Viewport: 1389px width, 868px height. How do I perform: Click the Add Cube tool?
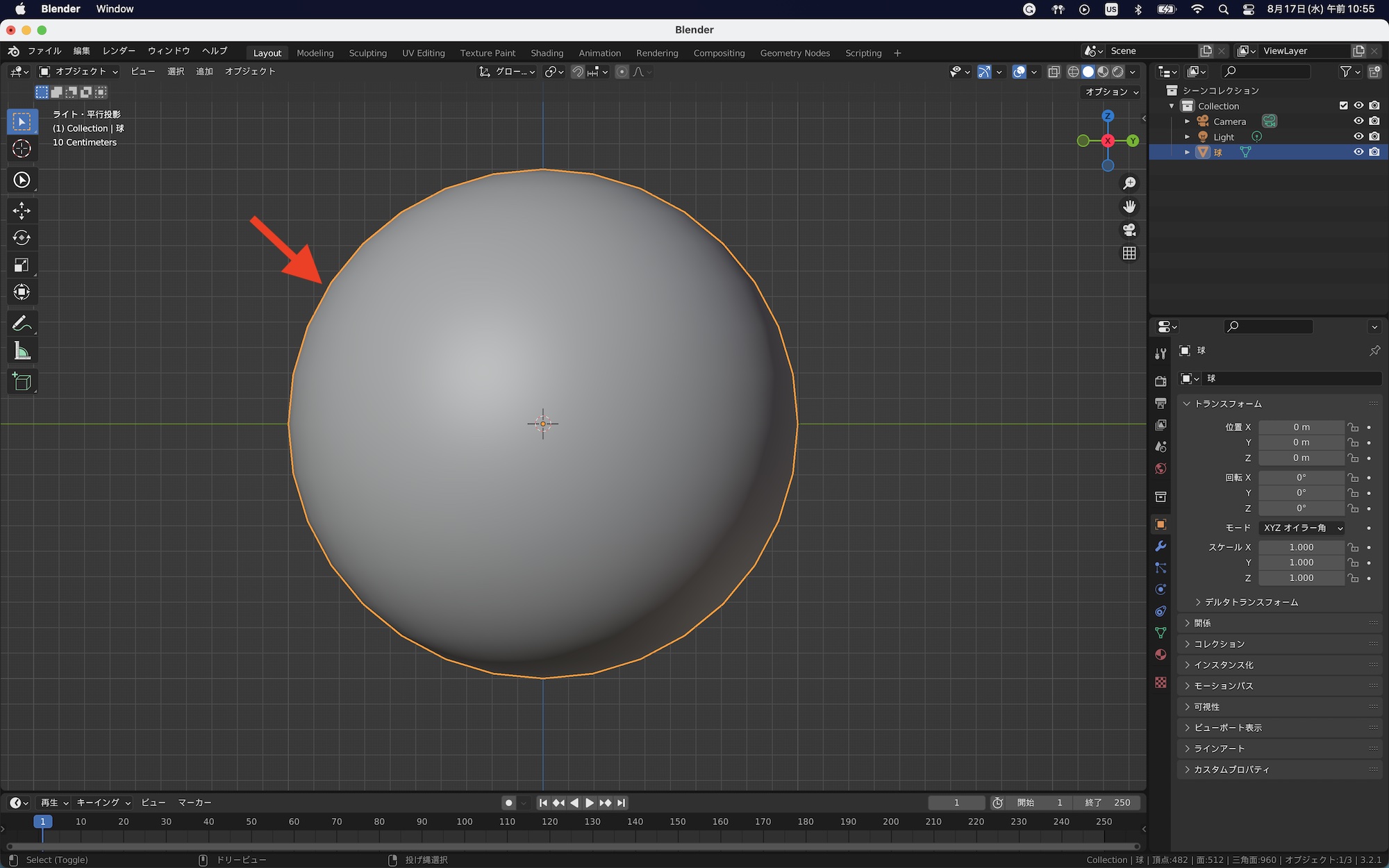(22, 381)
